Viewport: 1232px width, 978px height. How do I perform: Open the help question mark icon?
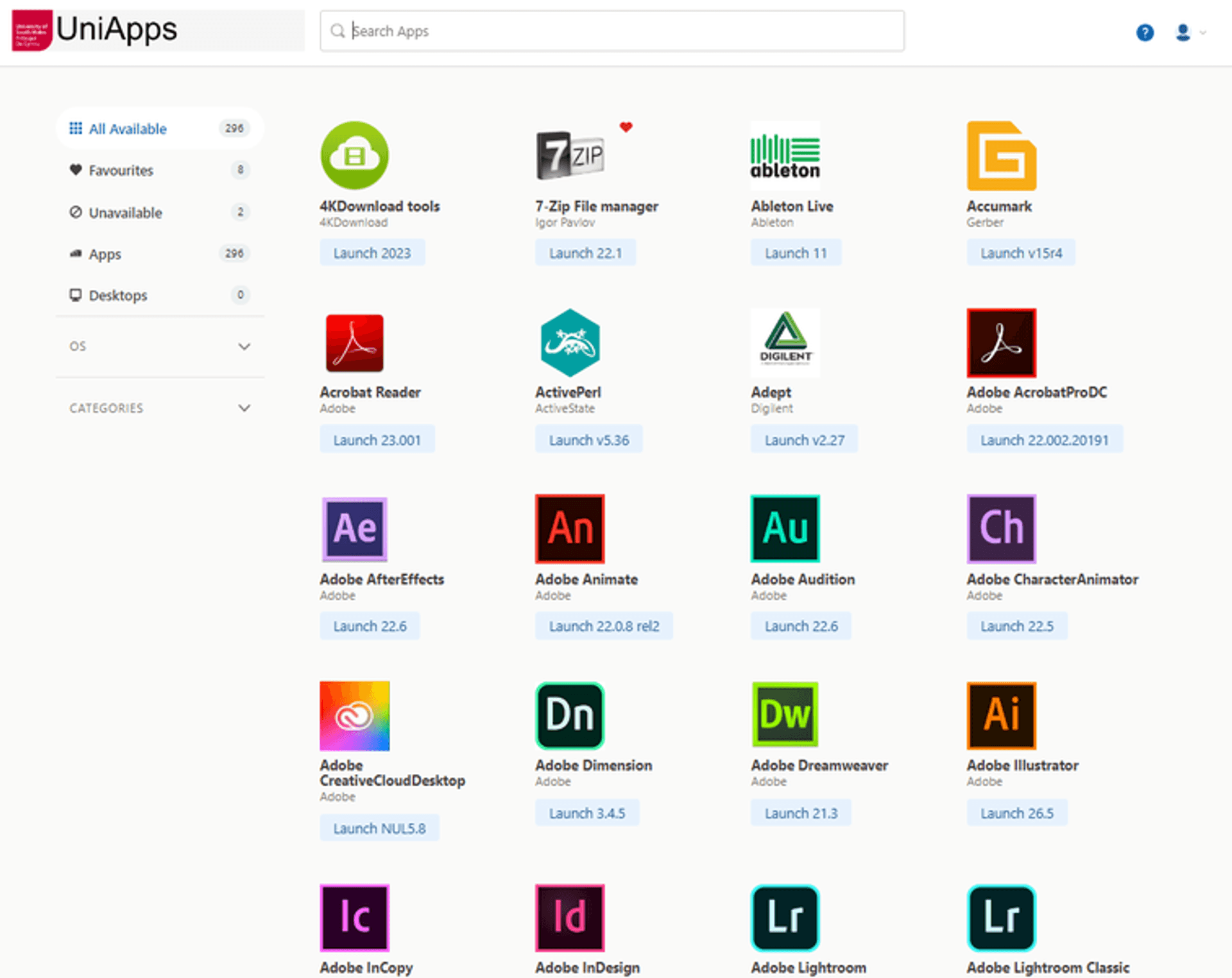[x=1145, y=32]
